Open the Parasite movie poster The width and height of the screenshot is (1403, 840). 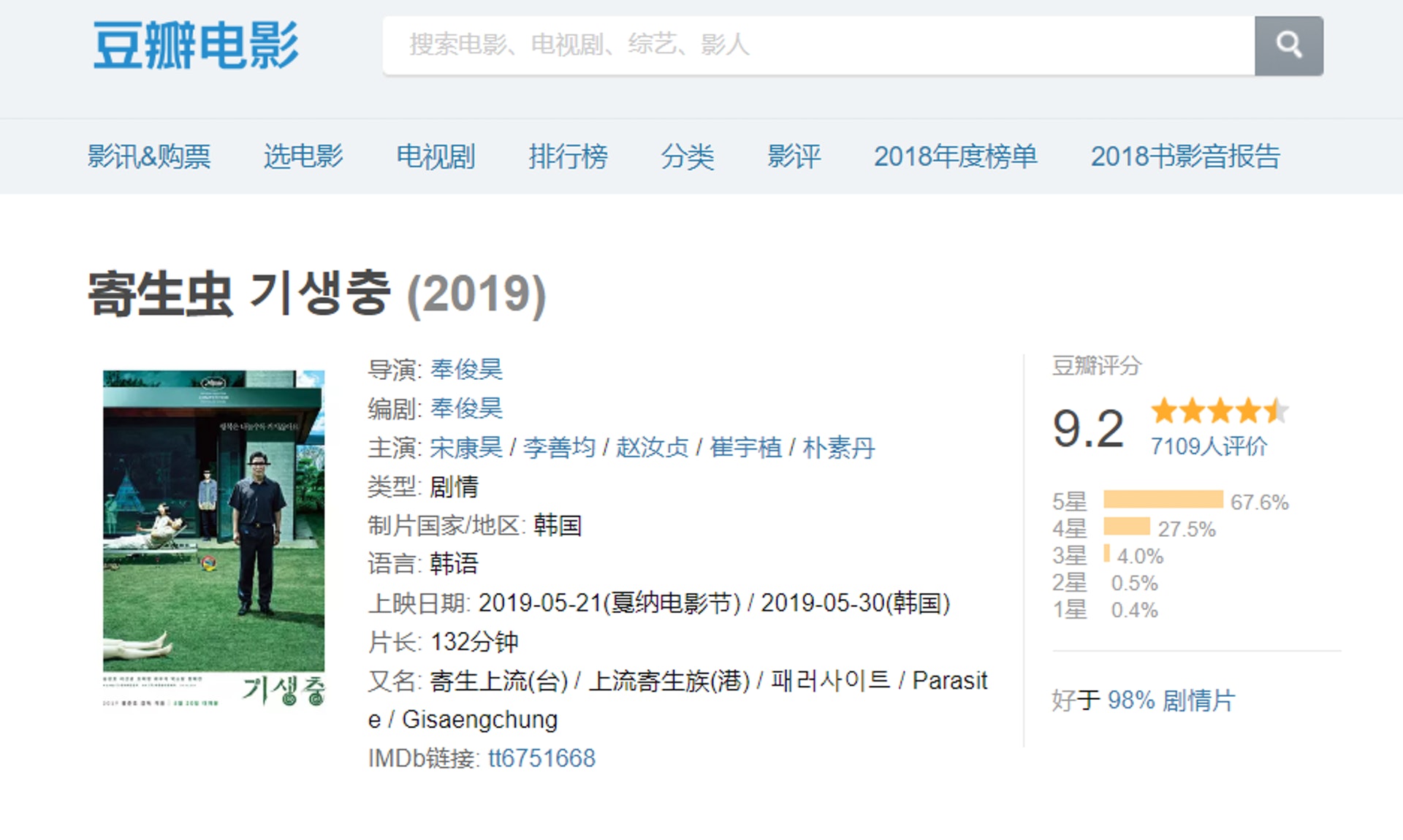pyautogui.click(x=213, y=539)
